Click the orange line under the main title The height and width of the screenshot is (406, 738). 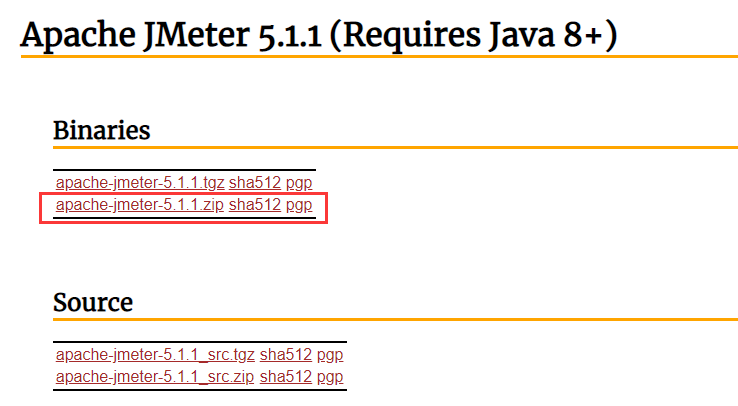pos(378,57)
